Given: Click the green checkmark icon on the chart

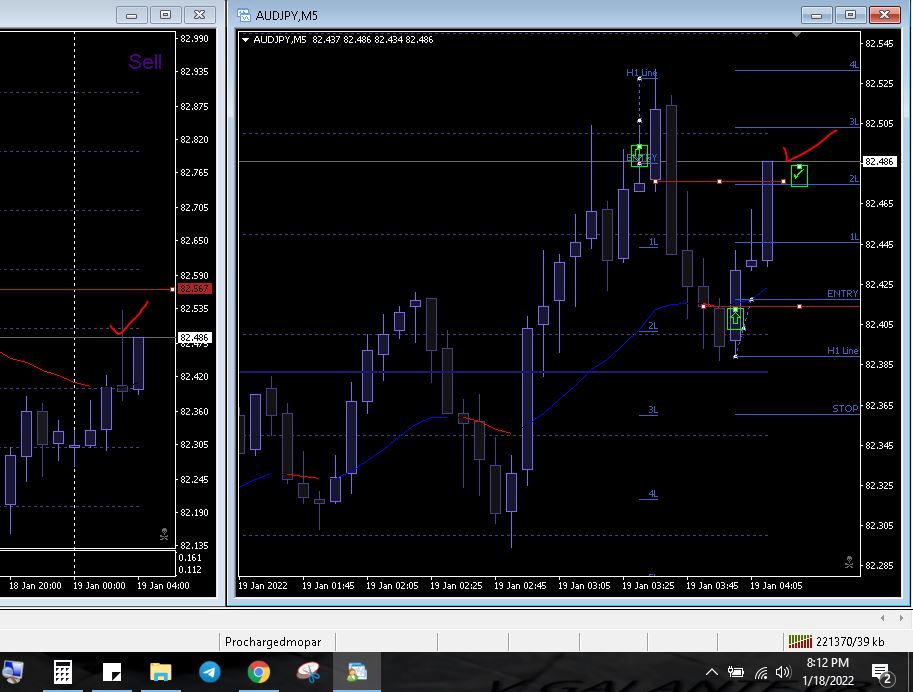Looking at the screenshot, I should point(798,176).
